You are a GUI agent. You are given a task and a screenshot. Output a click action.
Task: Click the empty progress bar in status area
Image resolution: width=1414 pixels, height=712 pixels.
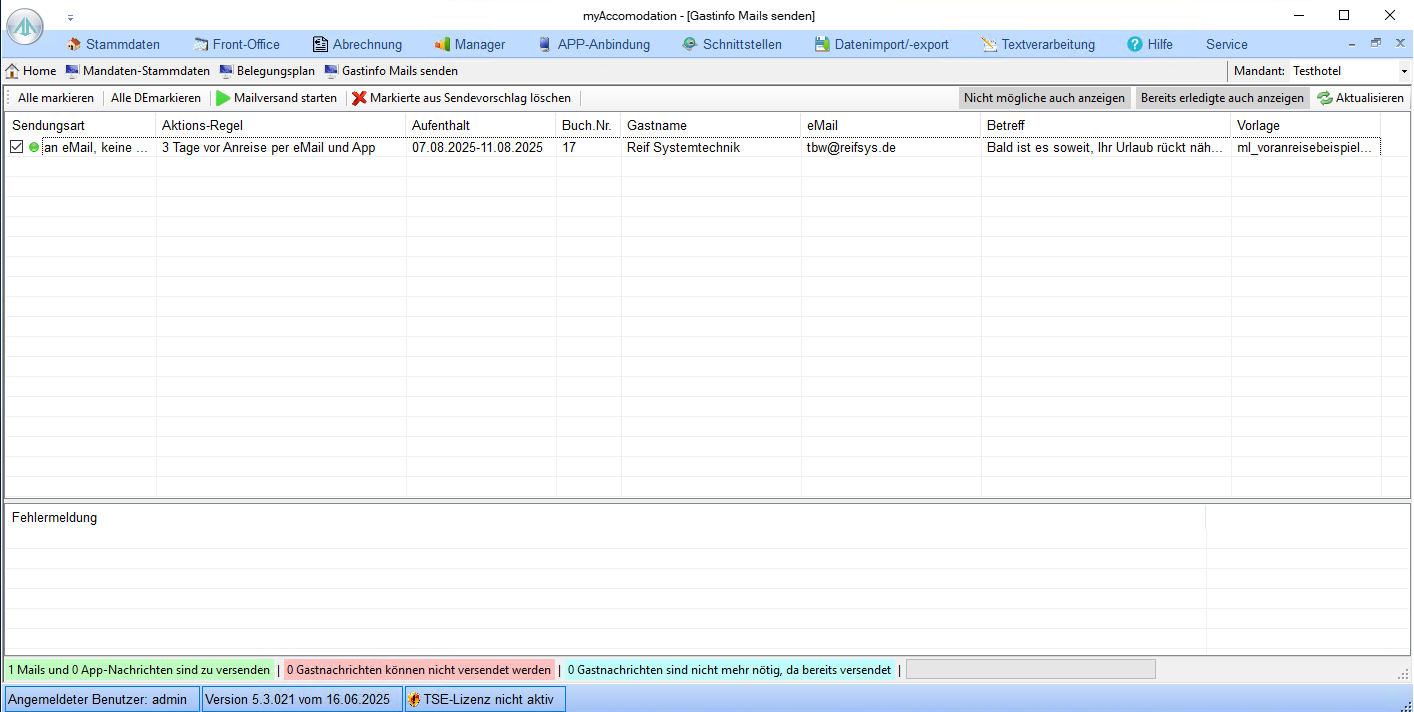[x=1030, y=669]
